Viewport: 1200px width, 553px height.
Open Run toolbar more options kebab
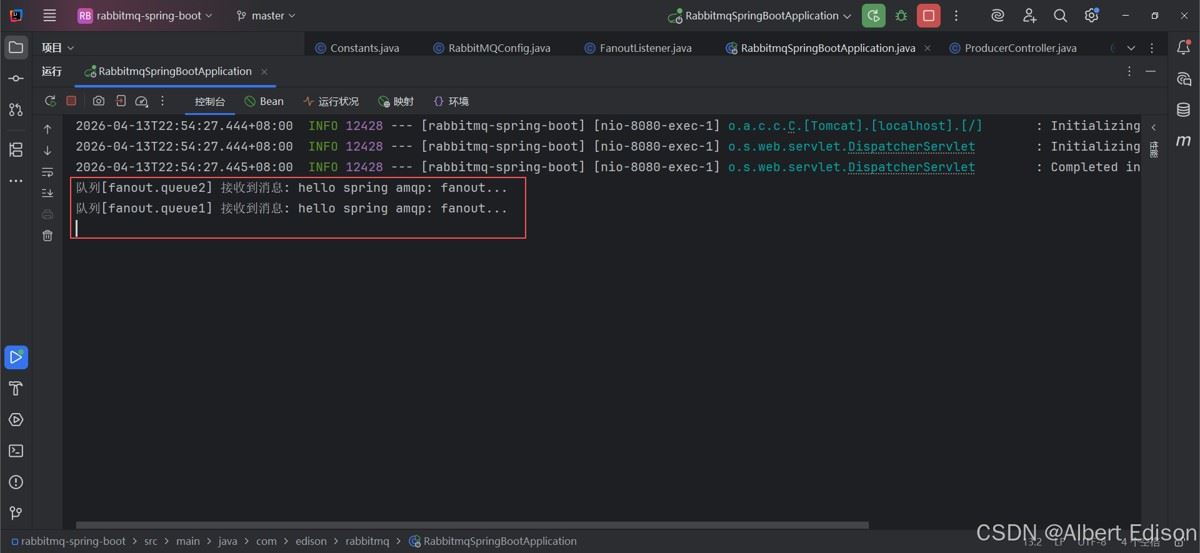[x=163, y=101]
